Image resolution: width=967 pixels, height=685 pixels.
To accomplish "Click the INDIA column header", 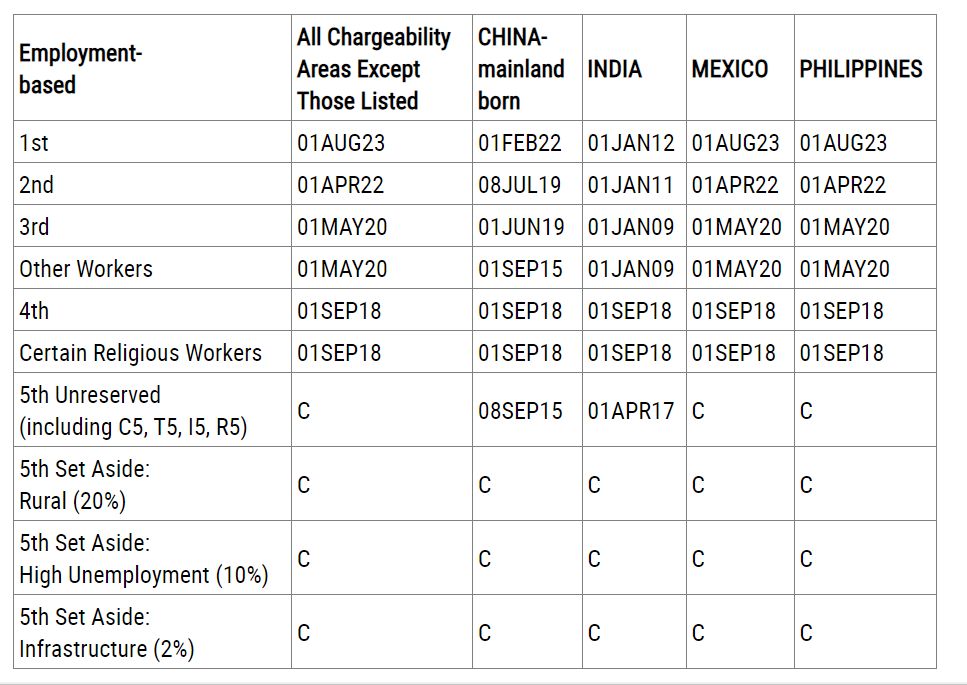I will point(615,68).
